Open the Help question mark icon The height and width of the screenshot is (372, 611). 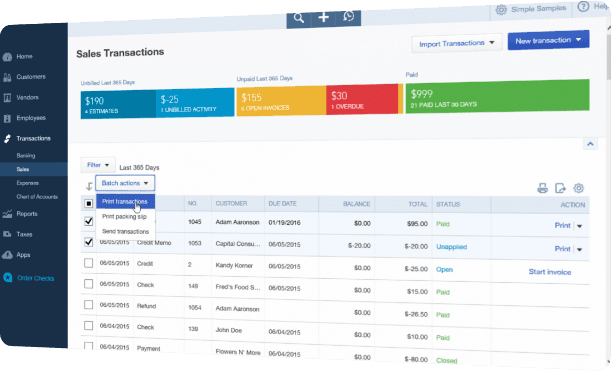[583, 7]
